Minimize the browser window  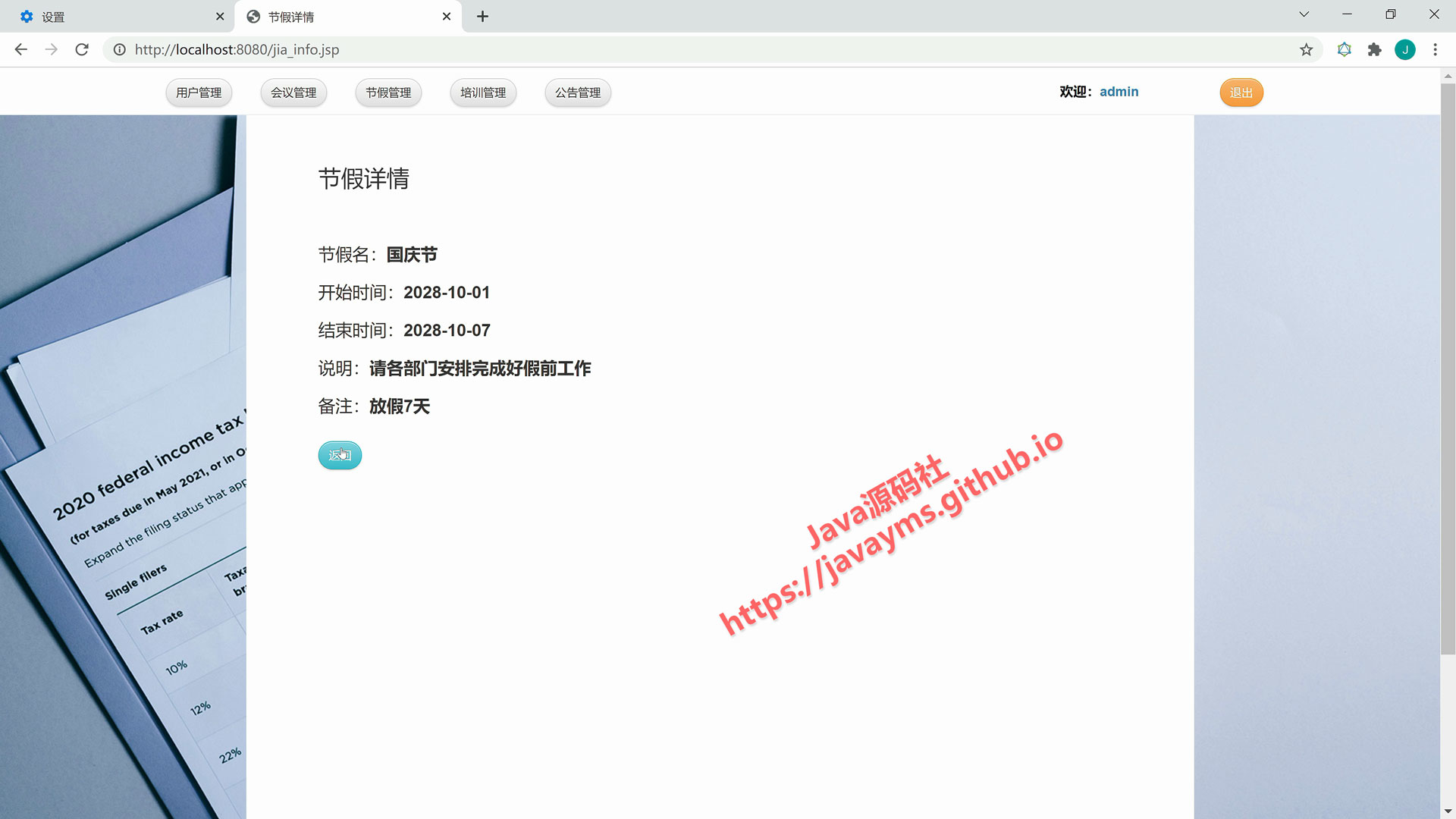[x=1347, y=14]
